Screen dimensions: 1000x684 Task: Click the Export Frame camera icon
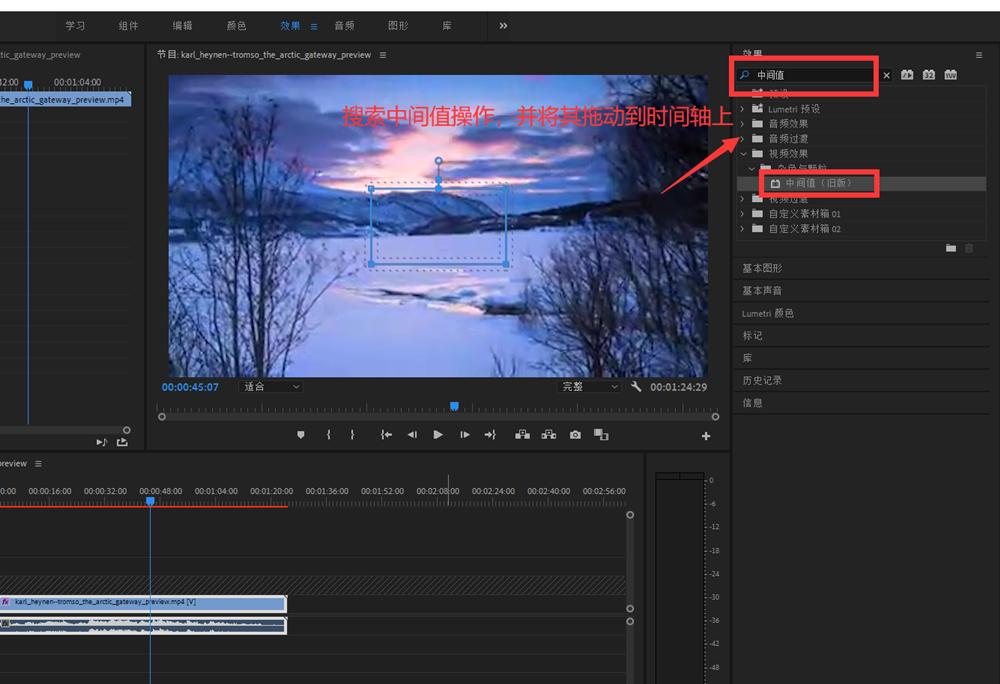[x=575, y=435]
